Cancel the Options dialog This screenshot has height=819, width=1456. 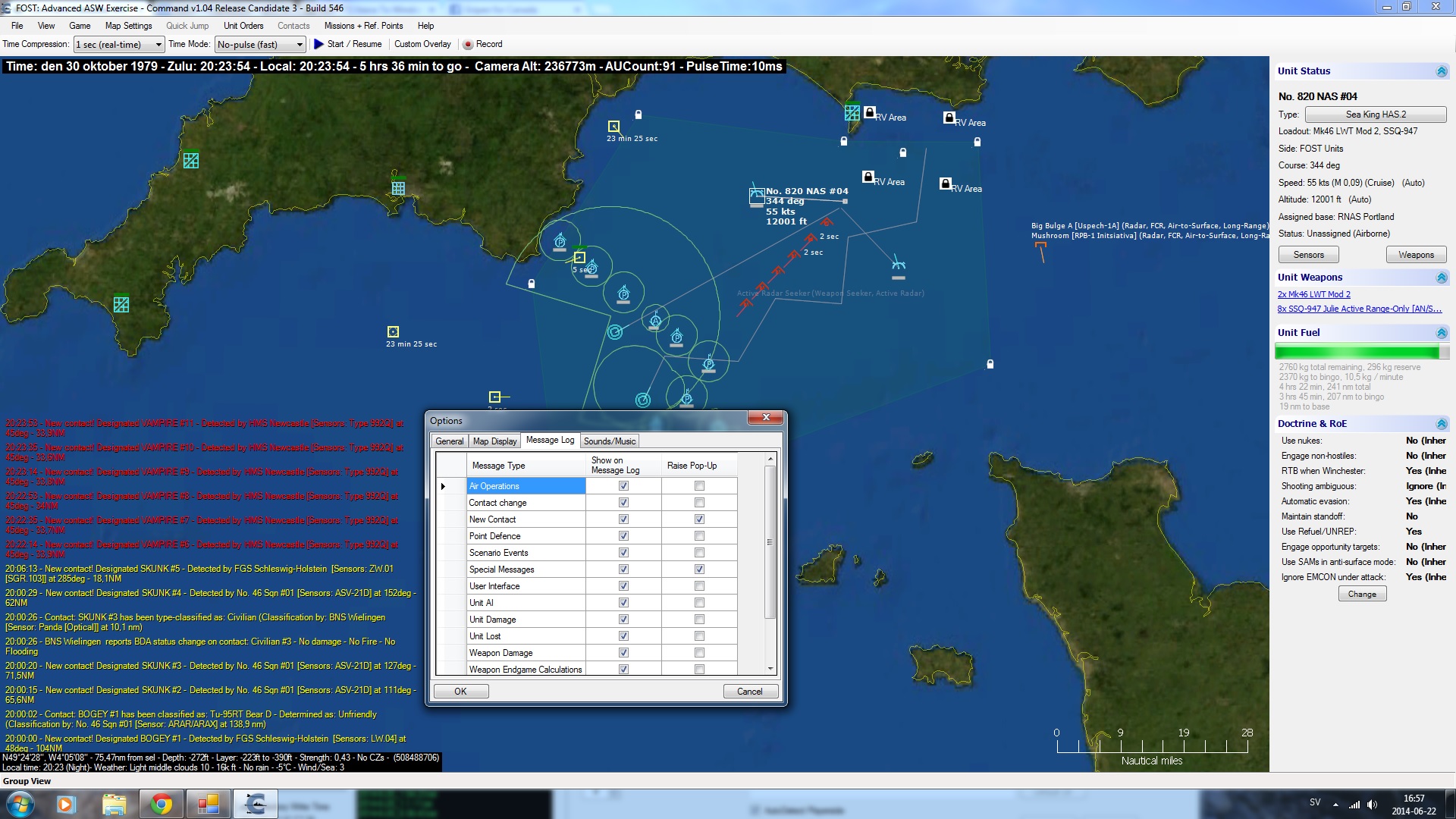click(x=749, y=692)
